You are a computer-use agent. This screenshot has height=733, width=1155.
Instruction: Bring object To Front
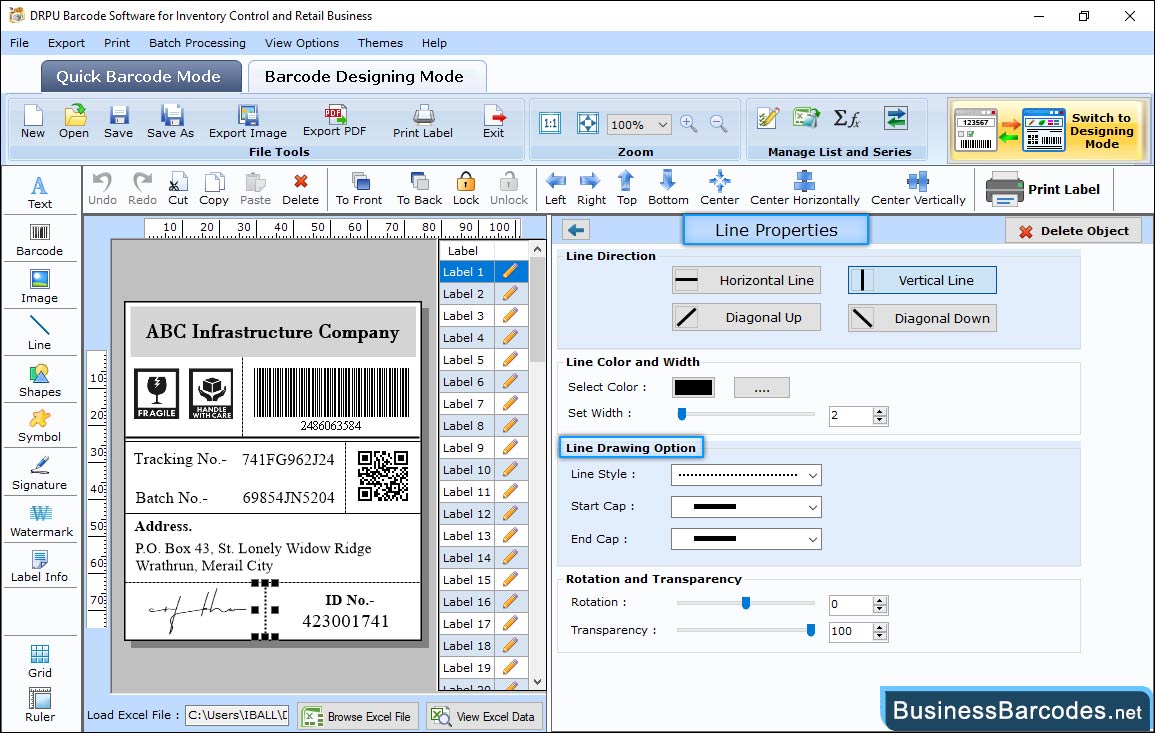pyautogui.click(x=359, y=189)
